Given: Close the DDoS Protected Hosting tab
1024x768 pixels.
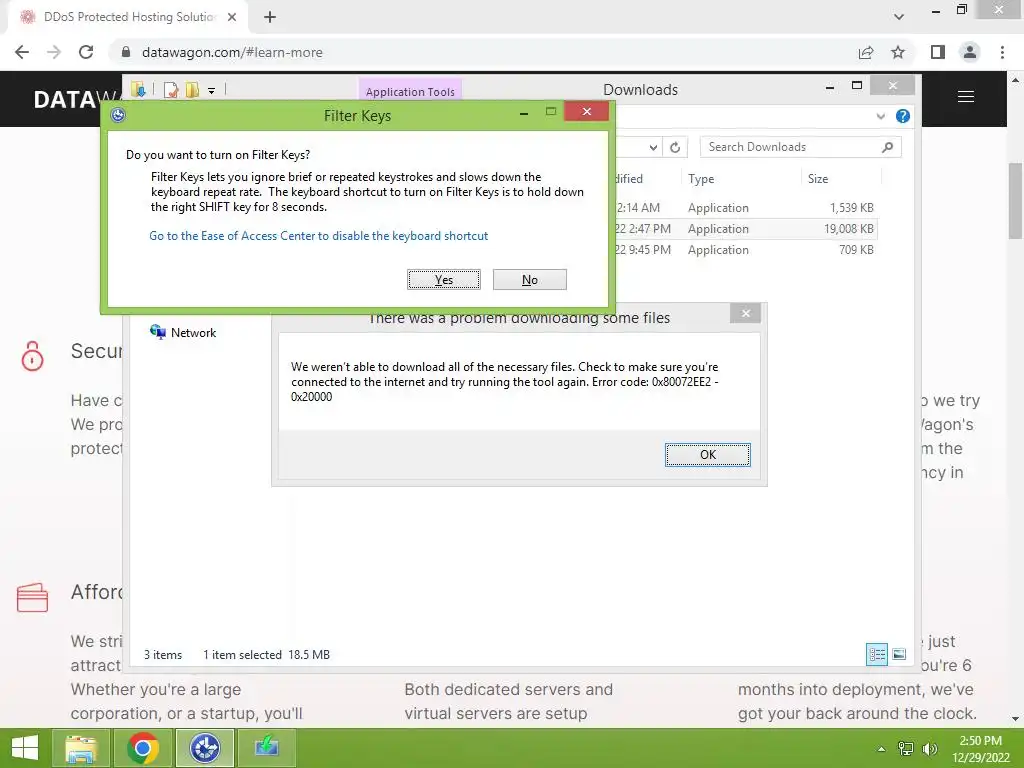Looking at the screenshot, I should (232, 17).
